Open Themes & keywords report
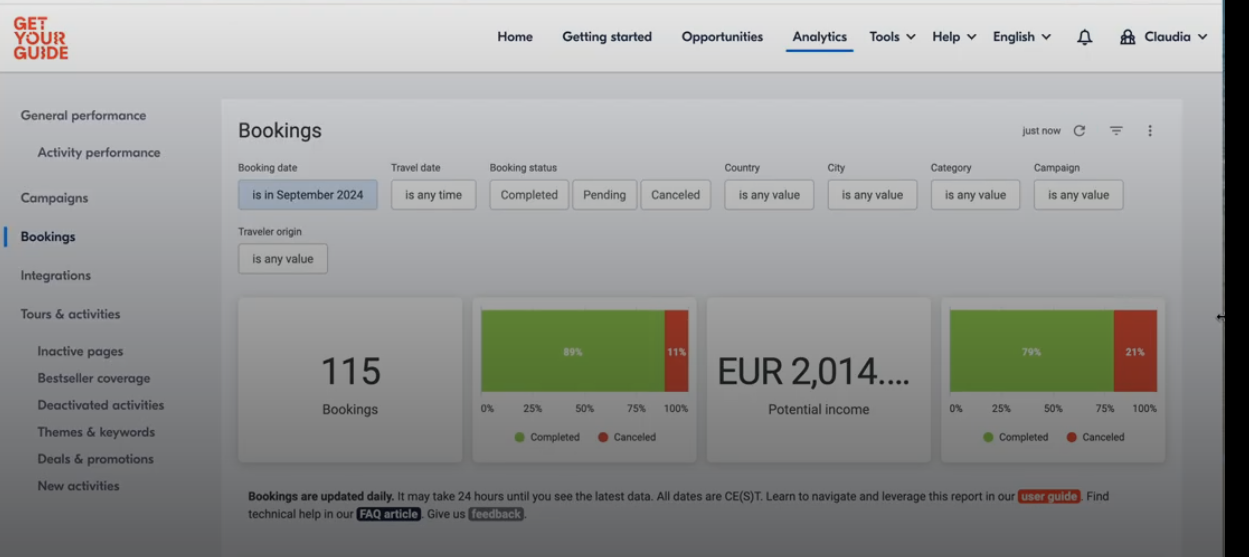Image resolution: width=1249 pixels, height=557 pixels. point(96,432)
